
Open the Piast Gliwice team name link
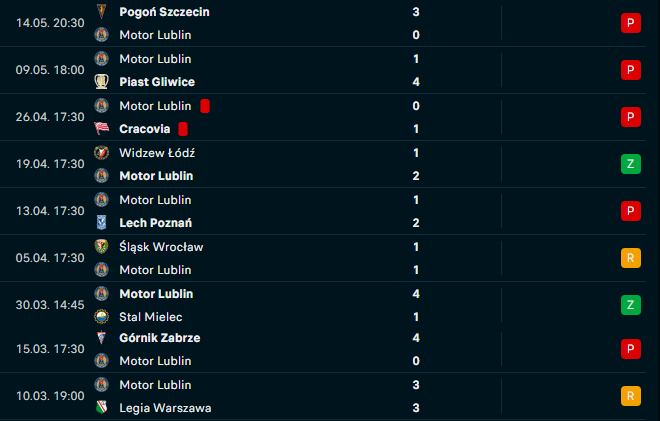pos(157,82)
